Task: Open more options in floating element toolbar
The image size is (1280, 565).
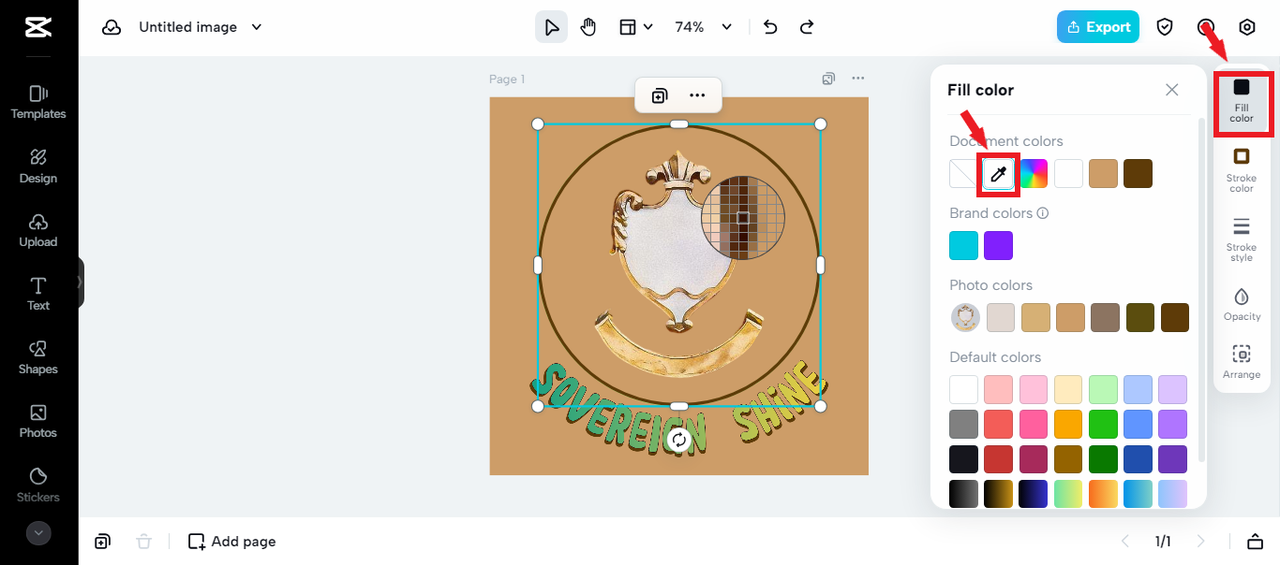Action: [697, 96]
